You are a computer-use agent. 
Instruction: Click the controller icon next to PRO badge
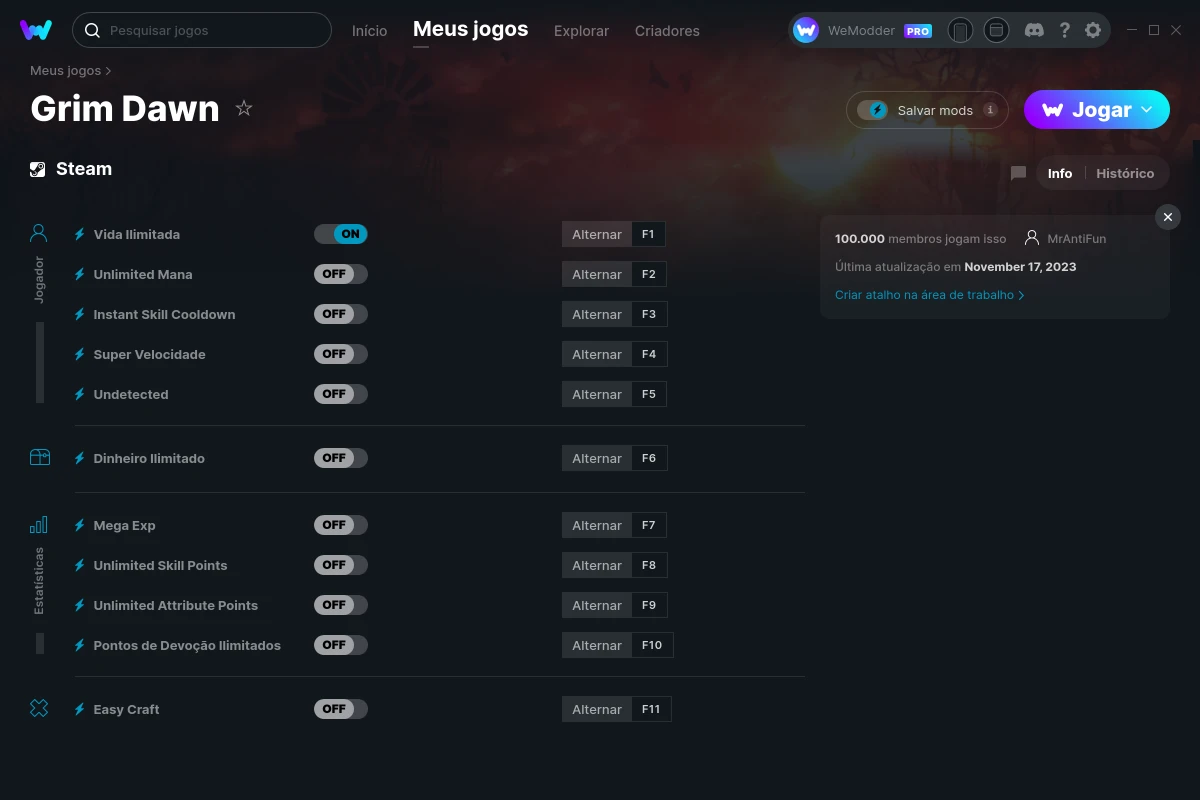[960, 31]
